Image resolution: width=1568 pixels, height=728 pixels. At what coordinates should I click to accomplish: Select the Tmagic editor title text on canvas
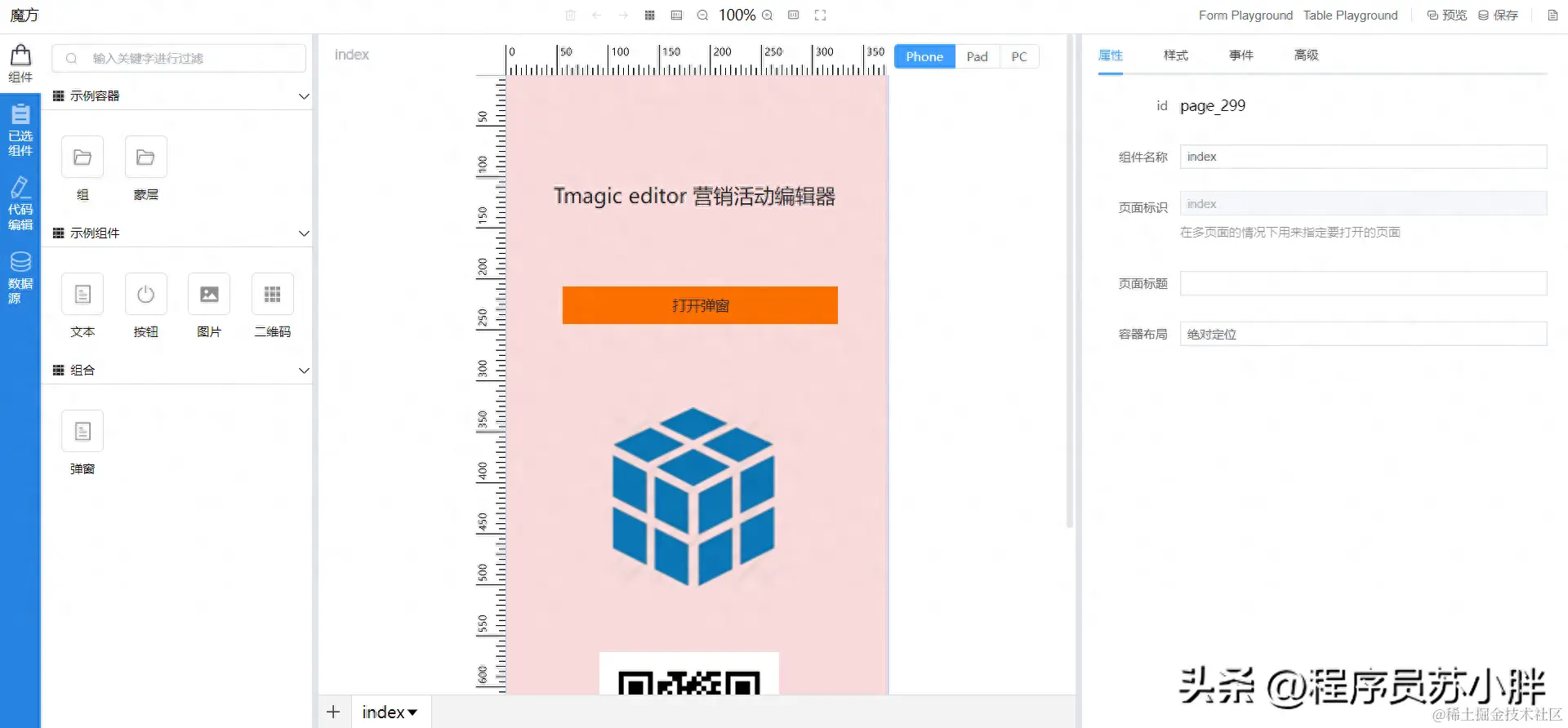click(694, 197)
